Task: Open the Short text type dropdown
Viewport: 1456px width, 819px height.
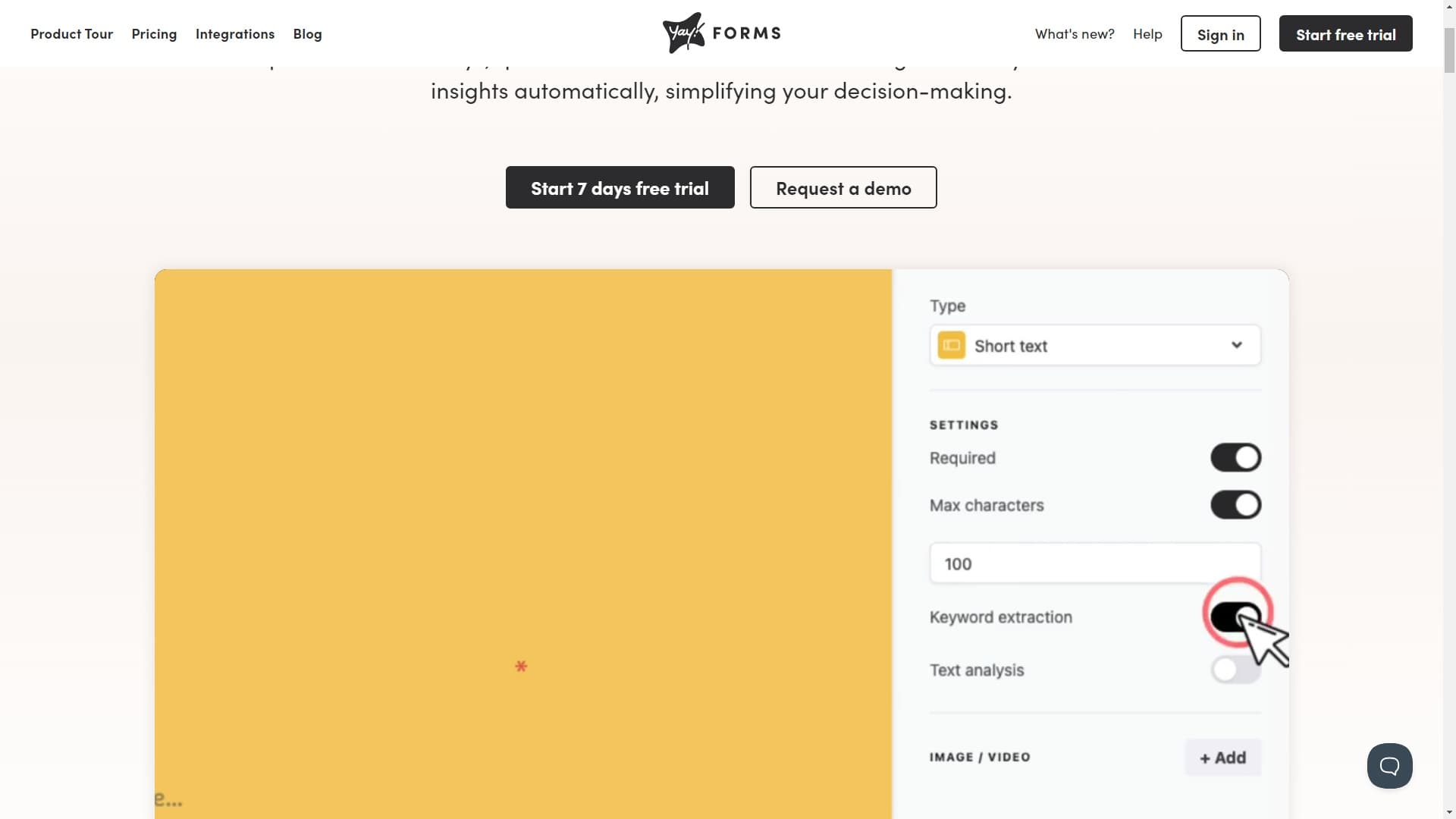Action: pos(1095,346)
